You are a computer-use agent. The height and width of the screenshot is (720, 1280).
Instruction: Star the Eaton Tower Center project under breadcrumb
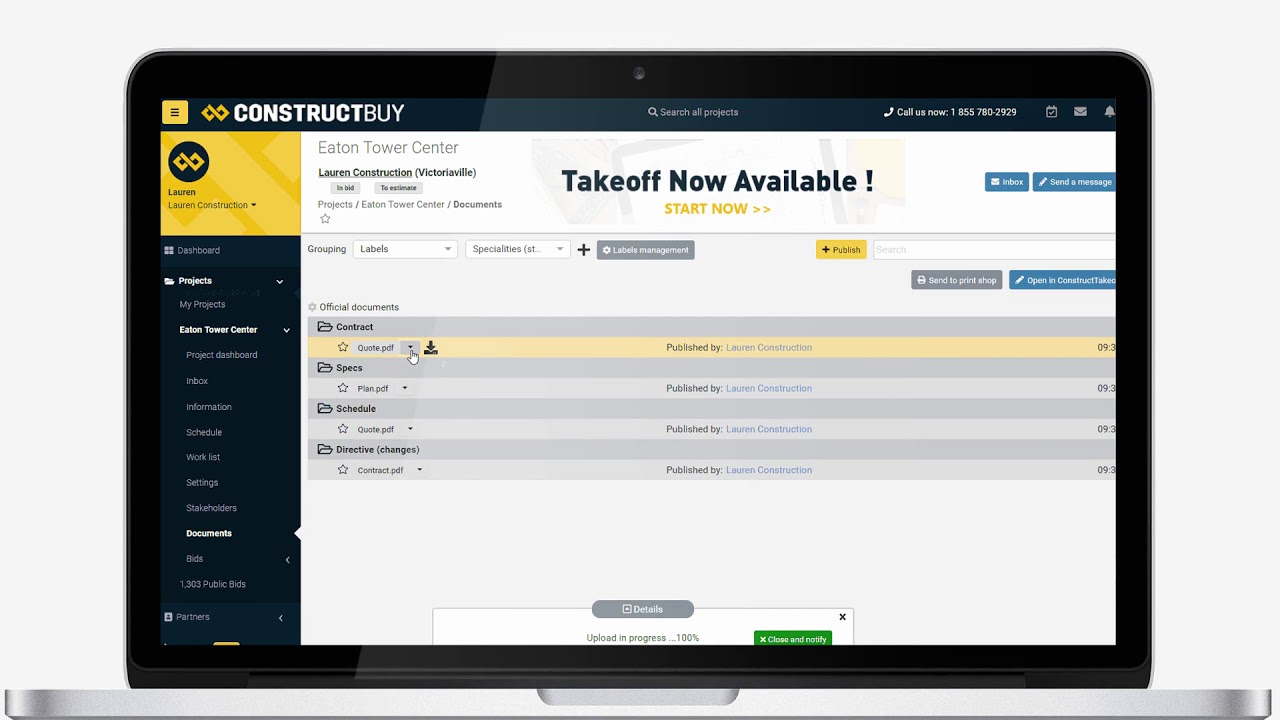point(325,219)
